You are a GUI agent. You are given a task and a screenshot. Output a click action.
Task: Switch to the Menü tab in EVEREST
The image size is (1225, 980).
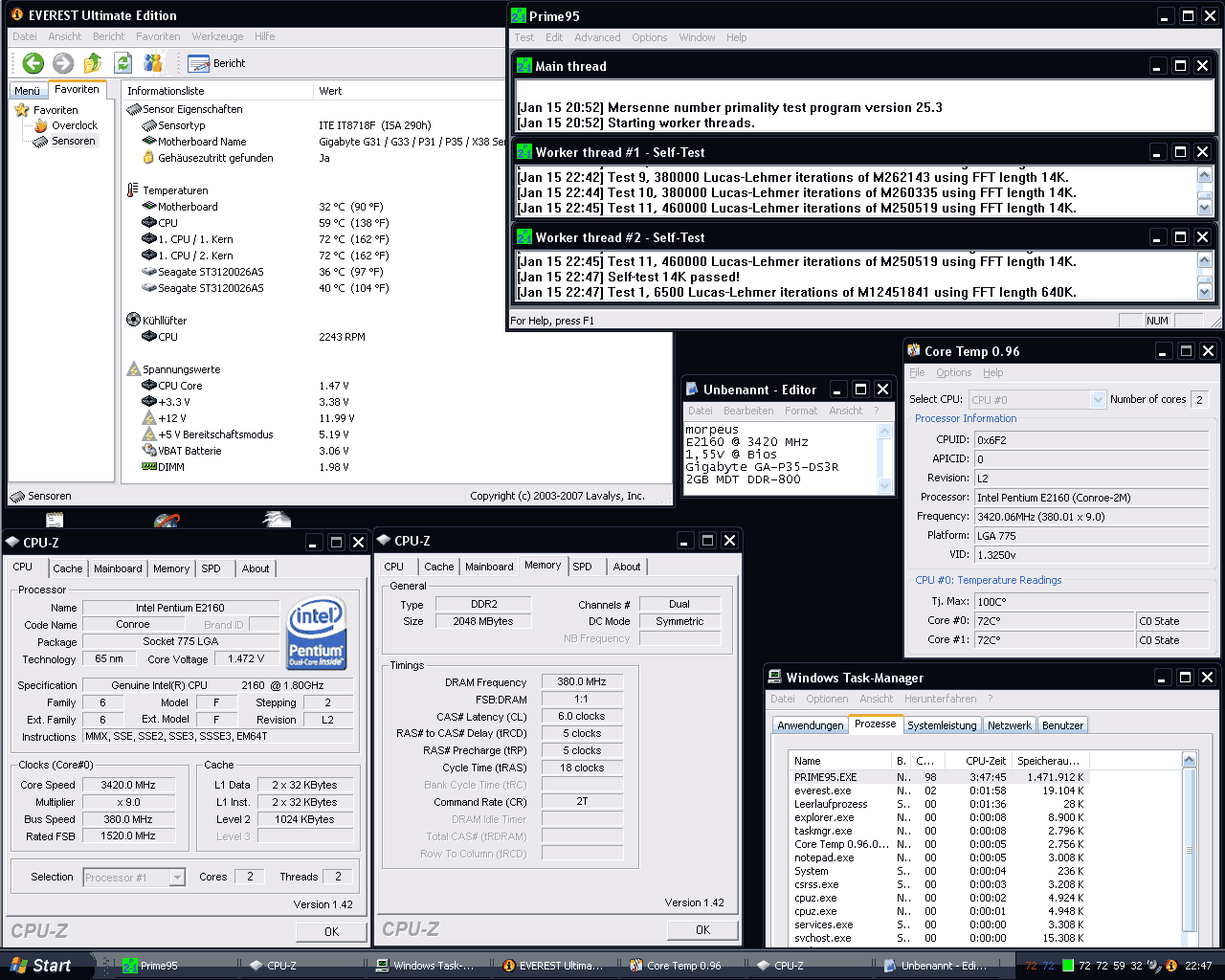pos(27,91)
